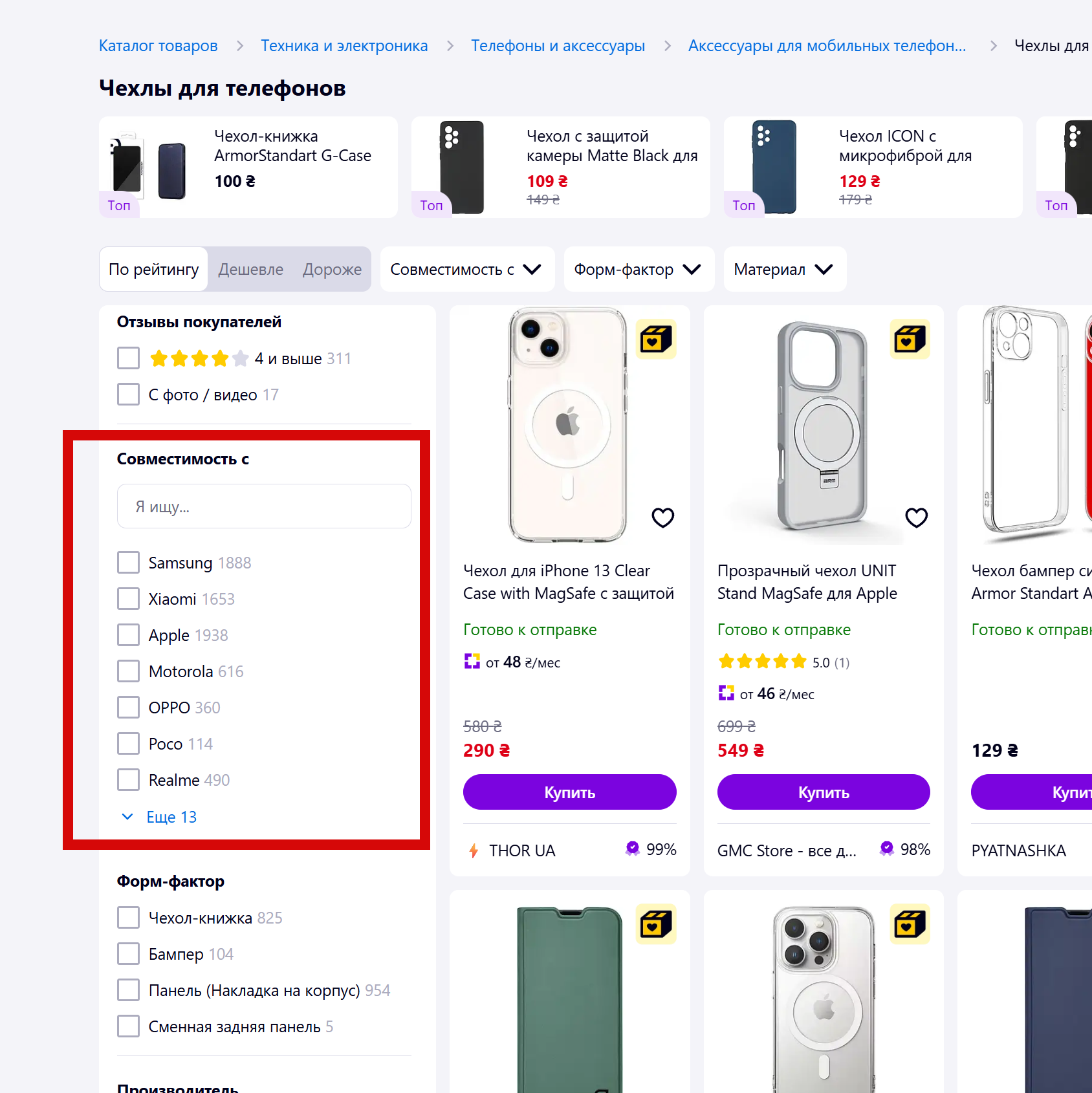Click installment icon next to 48 ₴/мес
This screenshot has height=1093, width=1092.
pyautogui.click(x=472, y=662)
